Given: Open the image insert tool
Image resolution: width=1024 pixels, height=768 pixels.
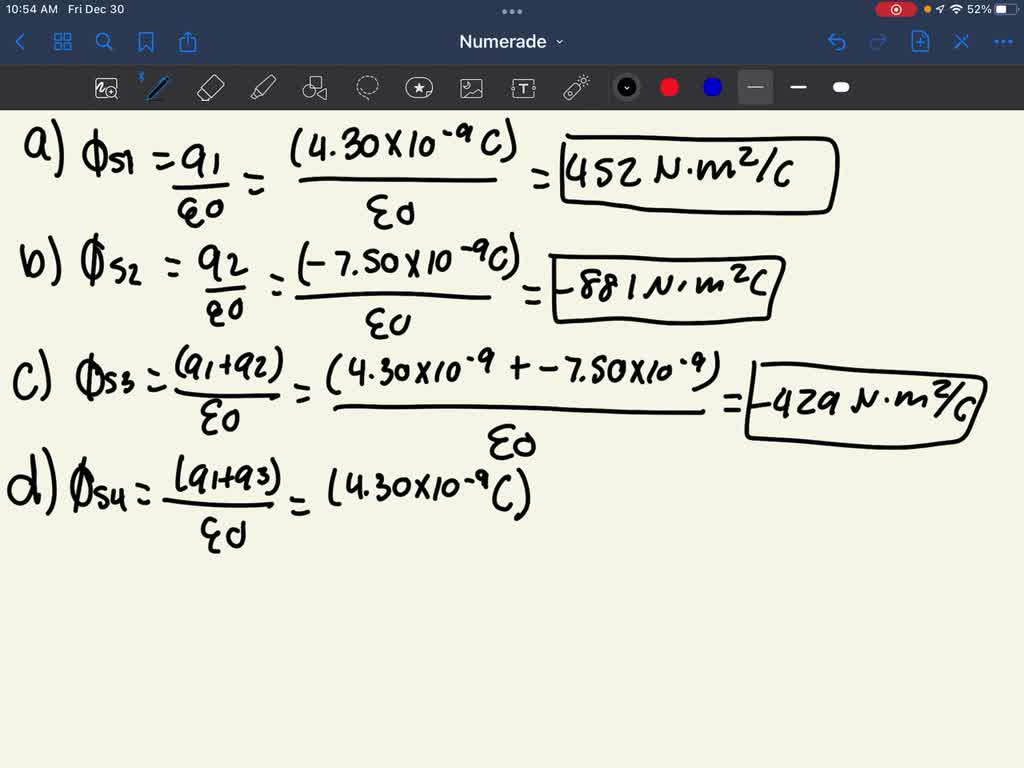Looking at the screenshot, I should coord(471,87).
